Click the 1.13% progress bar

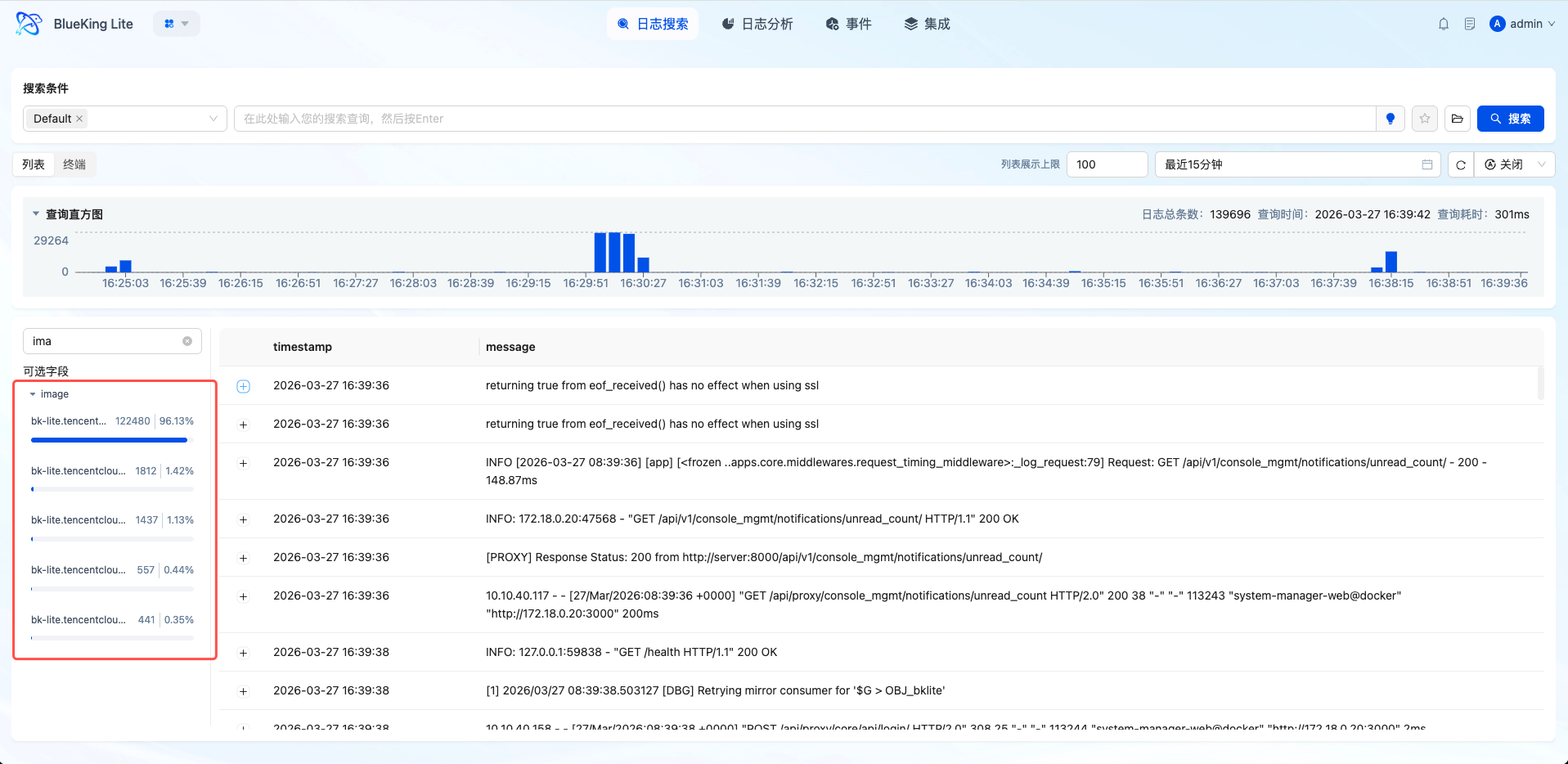tap(112, 539)
